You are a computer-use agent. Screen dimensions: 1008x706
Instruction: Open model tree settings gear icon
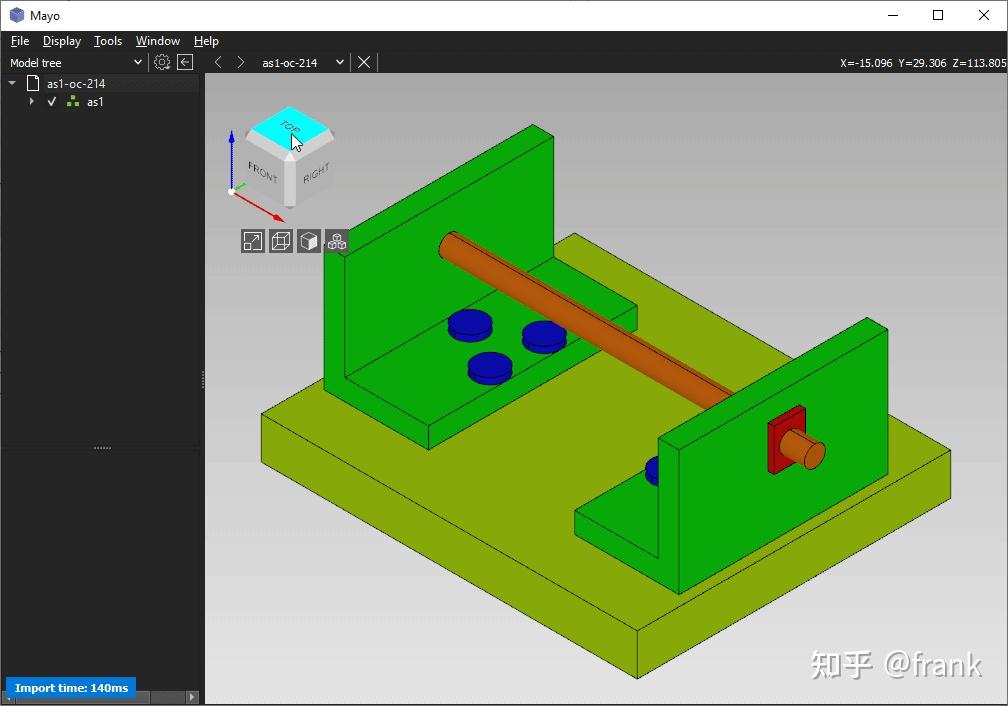tap(162, 62)
